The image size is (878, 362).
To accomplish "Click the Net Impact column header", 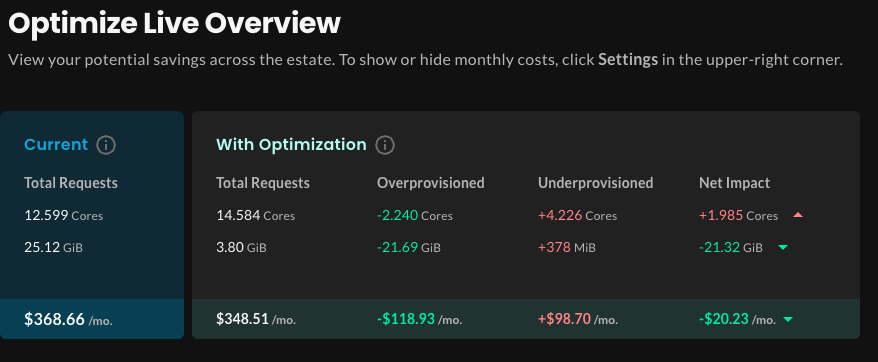I will (x=734, y=183).
